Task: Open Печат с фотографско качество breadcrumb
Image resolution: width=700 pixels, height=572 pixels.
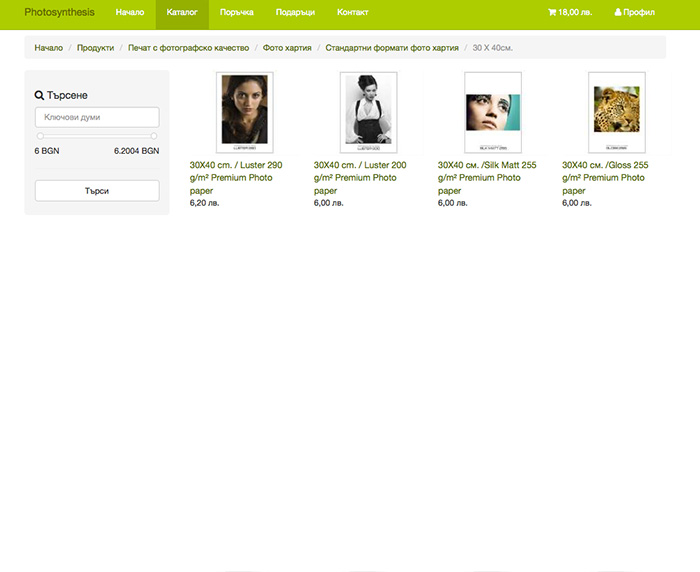Action: point(188,48)
